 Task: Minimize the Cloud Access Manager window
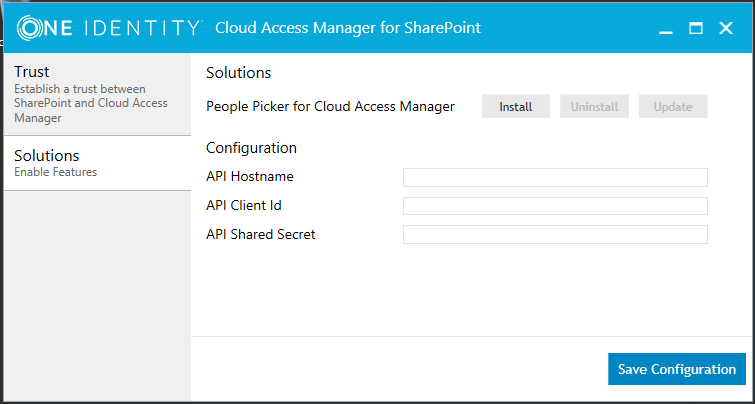coord(665,30)
